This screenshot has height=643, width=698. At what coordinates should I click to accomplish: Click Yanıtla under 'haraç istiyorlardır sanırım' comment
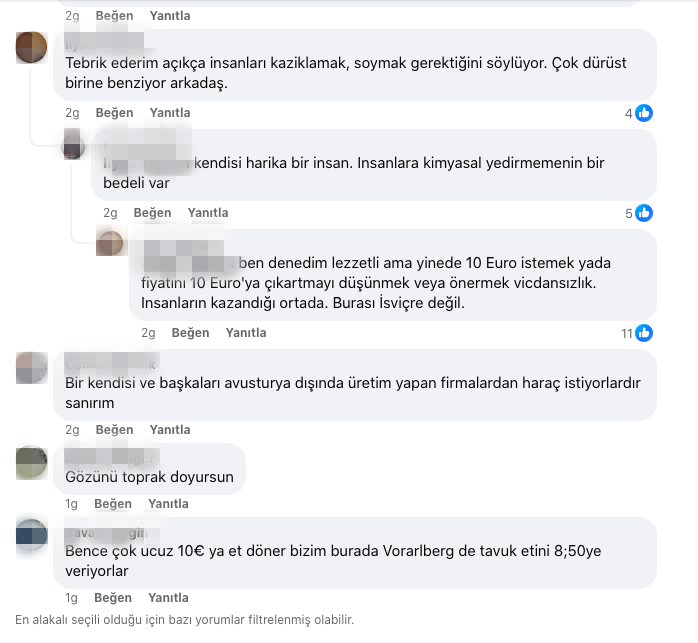170,430
